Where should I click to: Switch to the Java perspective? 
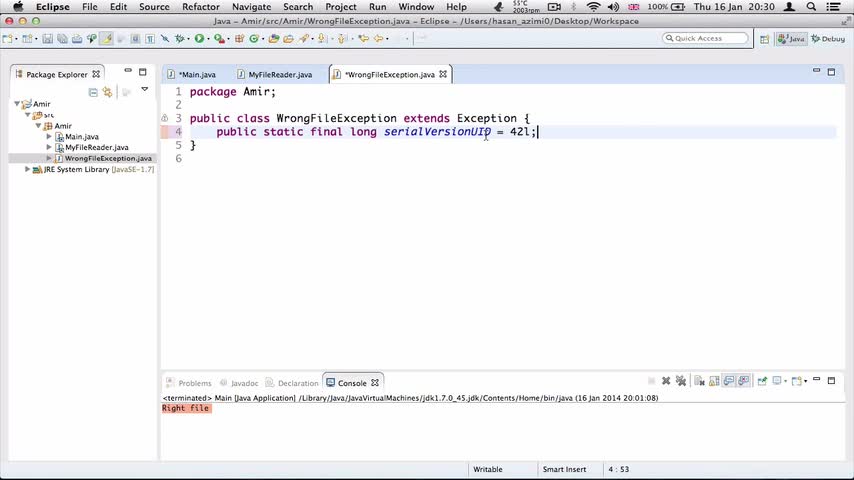(x=791, y=39)
